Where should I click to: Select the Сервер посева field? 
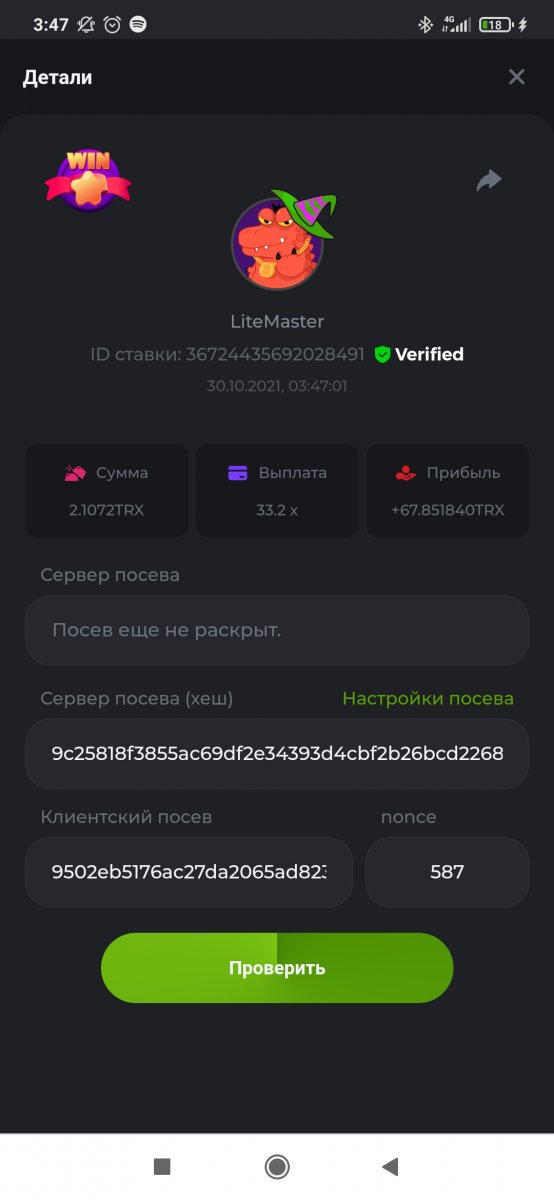277,631
